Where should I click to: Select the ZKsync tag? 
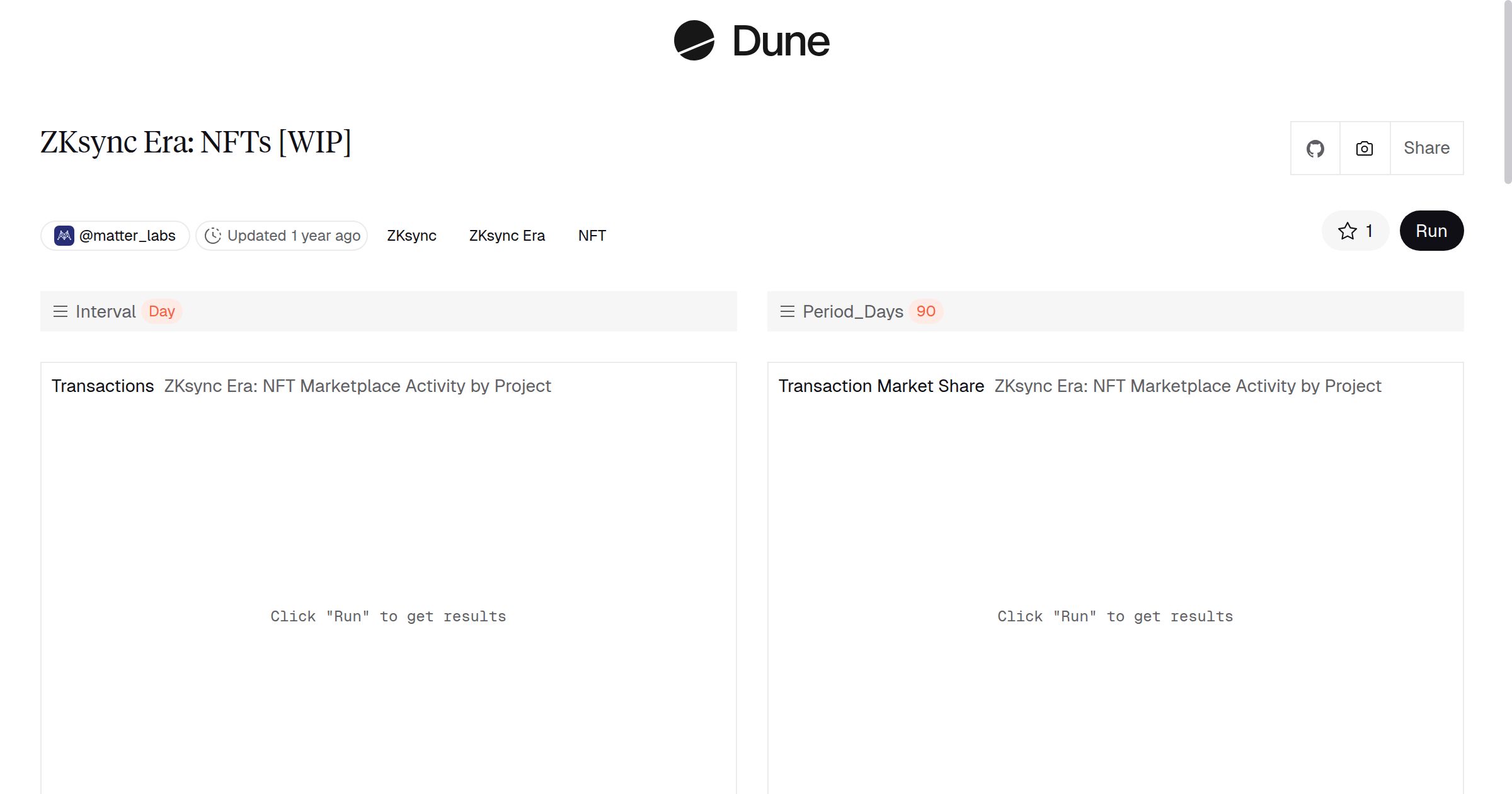[411, 236]
